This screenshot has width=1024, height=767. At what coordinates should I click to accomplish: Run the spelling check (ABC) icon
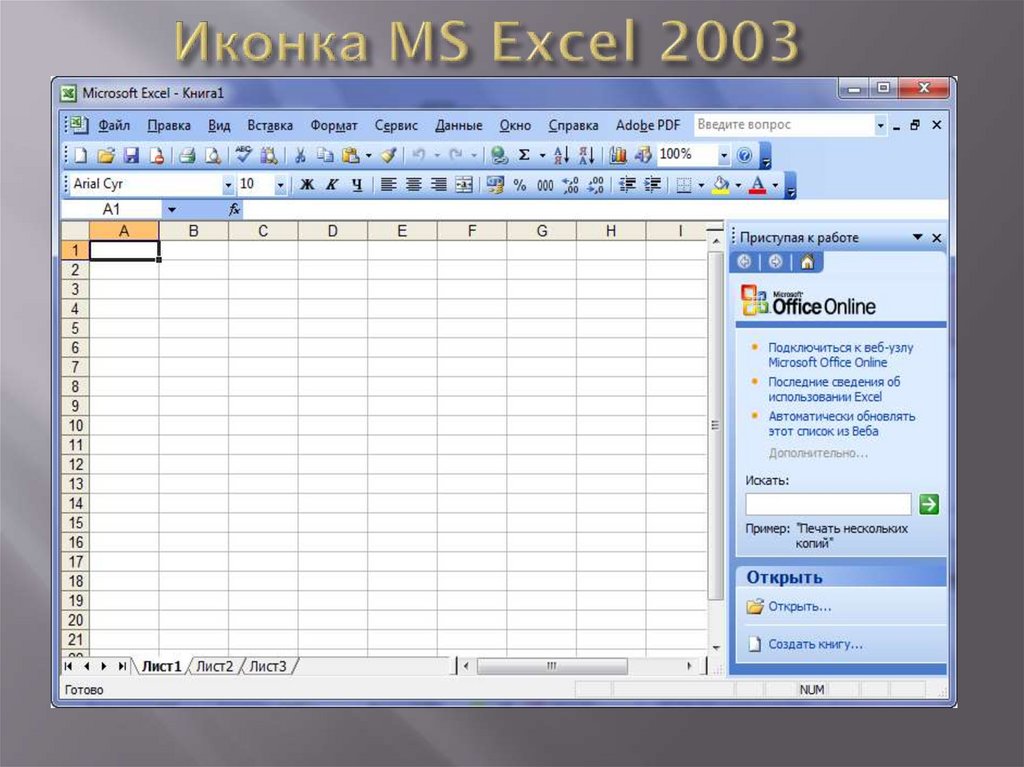(x=244, y=155)
